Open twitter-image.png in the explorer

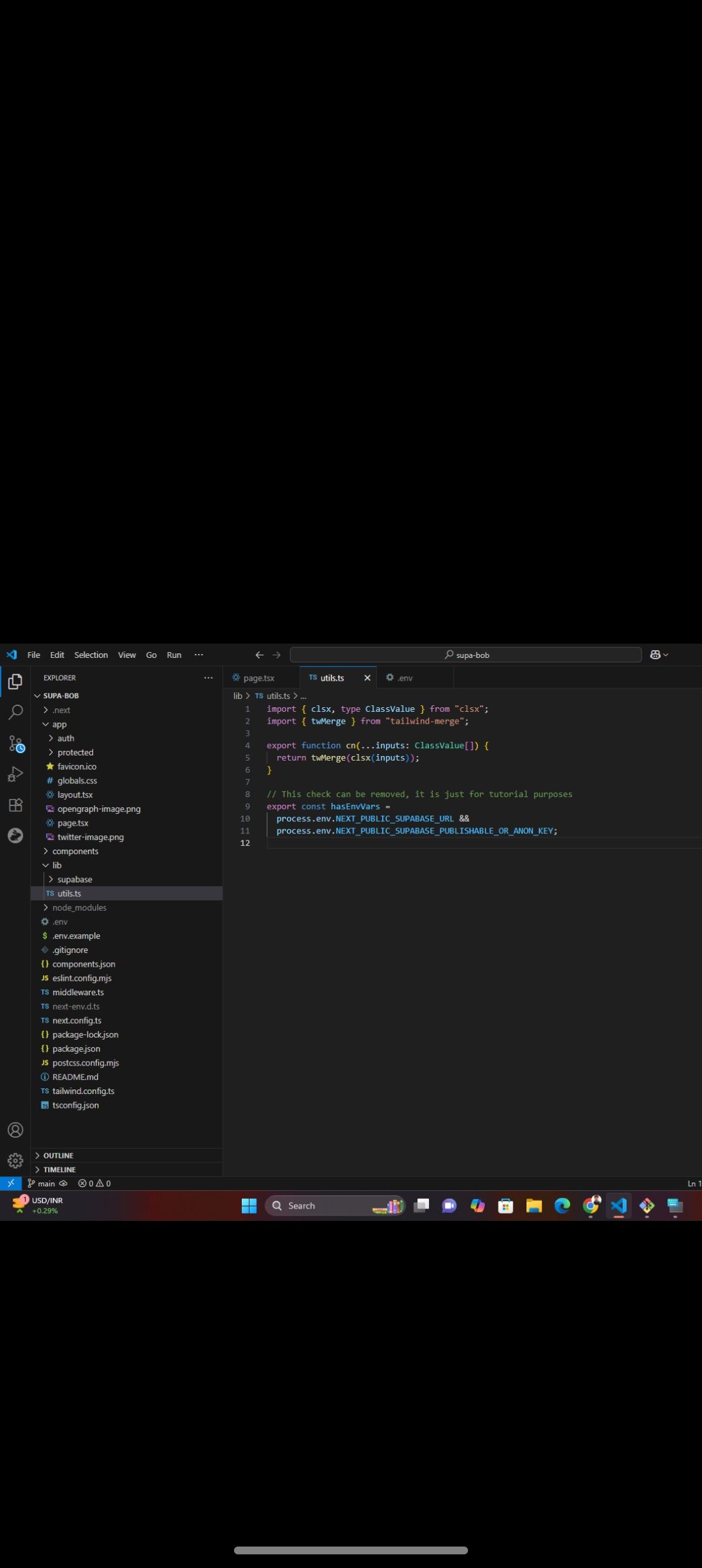click(x=90, y=837)
